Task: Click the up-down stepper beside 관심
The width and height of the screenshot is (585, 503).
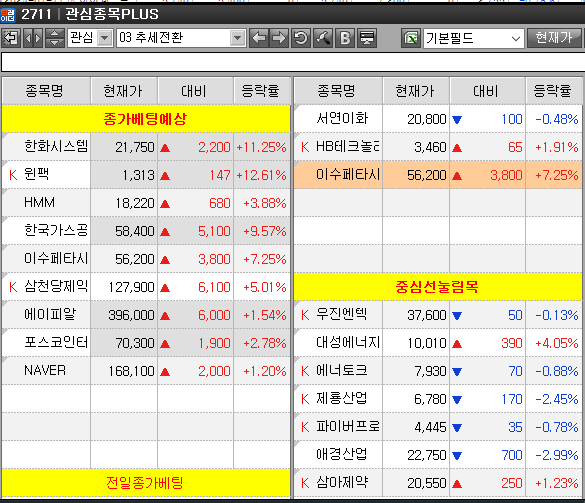Action: point(54,38)
